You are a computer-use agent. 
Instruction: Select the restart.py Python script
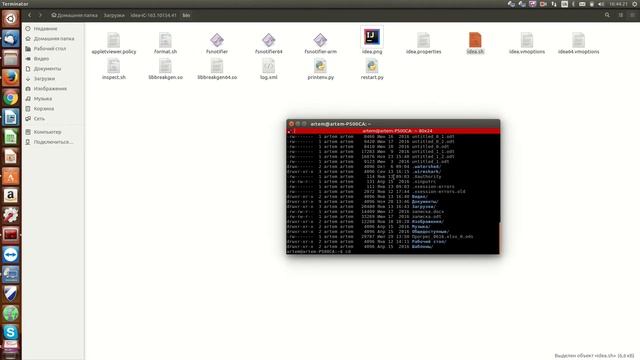point(372,69)
